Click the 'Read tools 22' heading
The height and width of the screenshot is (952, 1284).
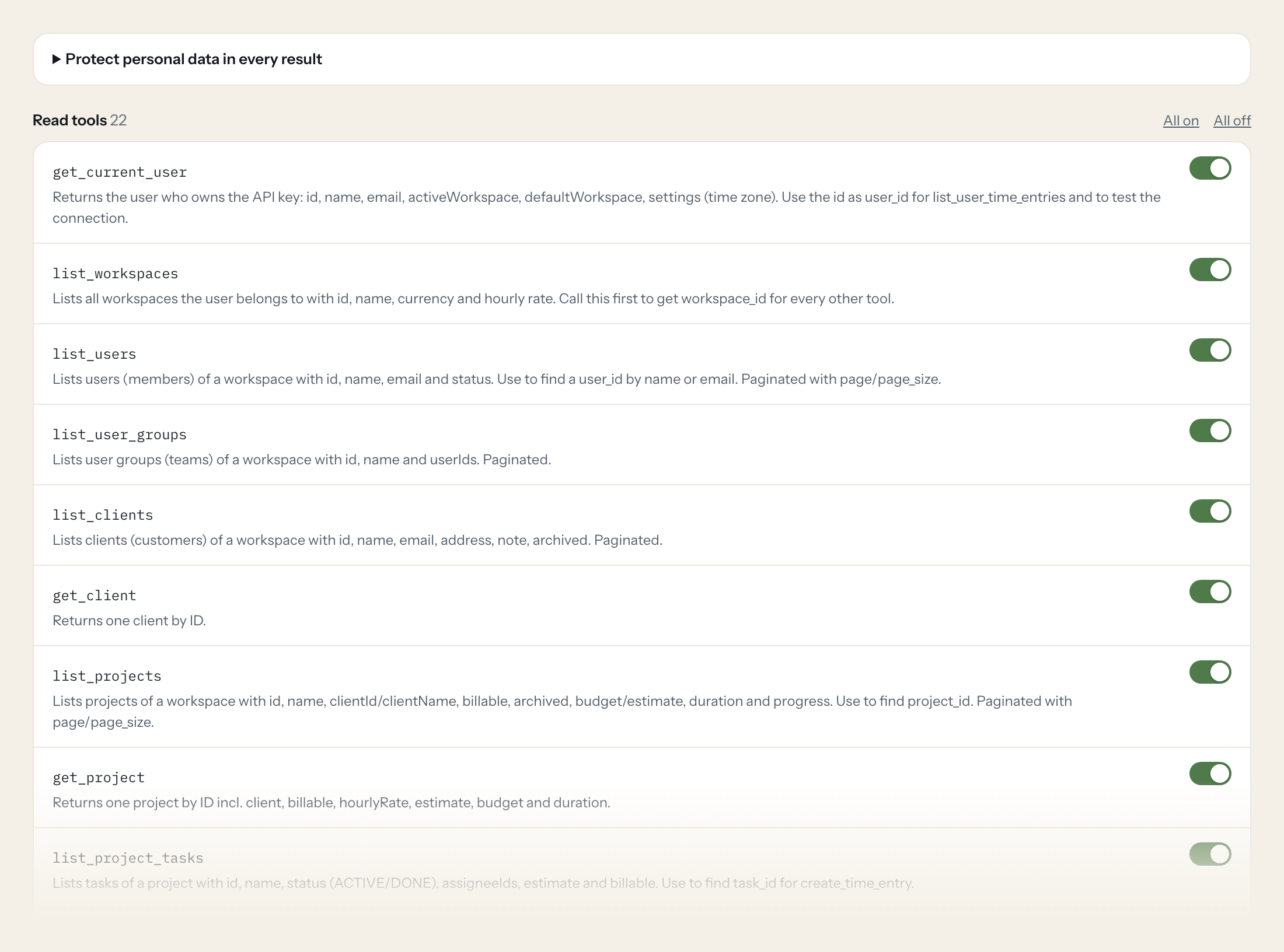tap(80, 120)
